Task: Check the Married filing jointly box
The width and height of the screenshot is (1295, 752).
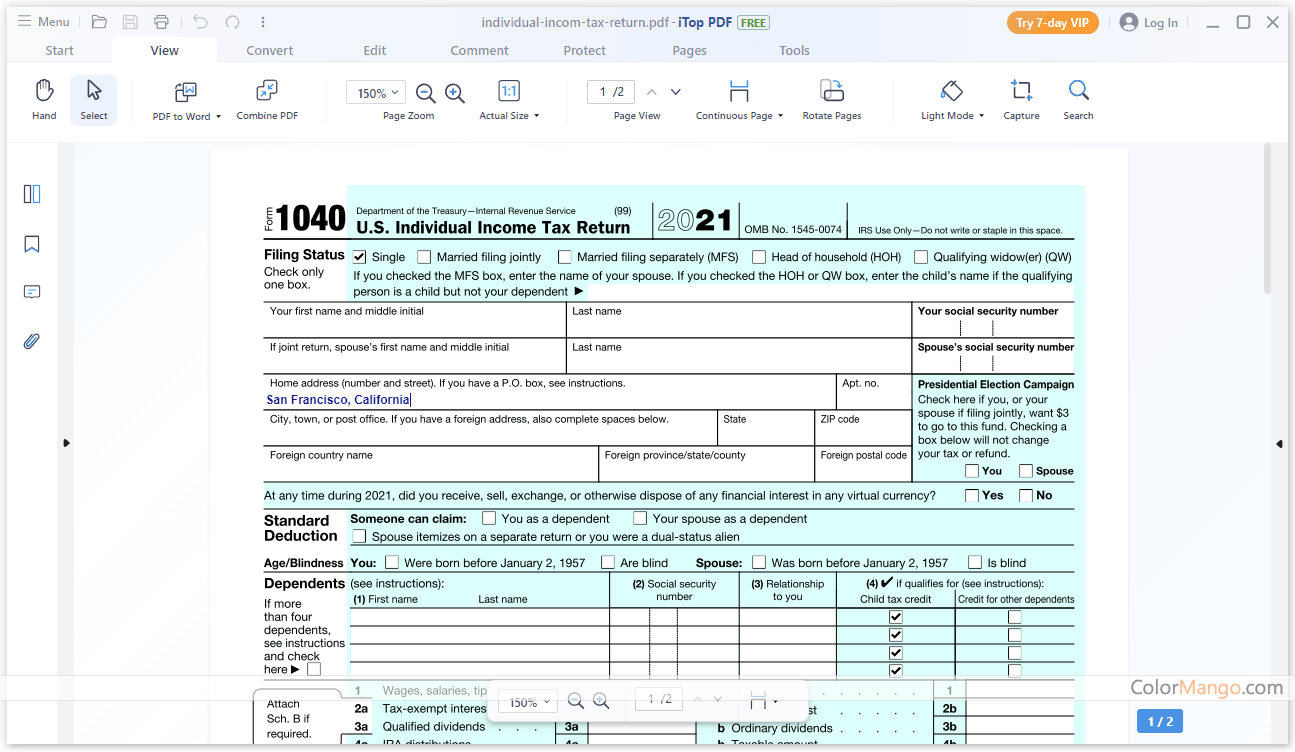Action: pos(425,257)
